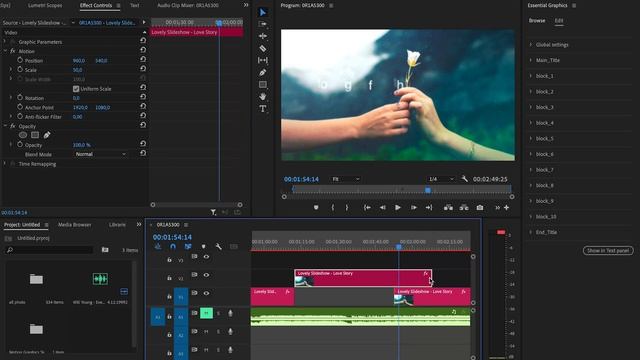Open Program monitor settings wrench

(464, 179)
